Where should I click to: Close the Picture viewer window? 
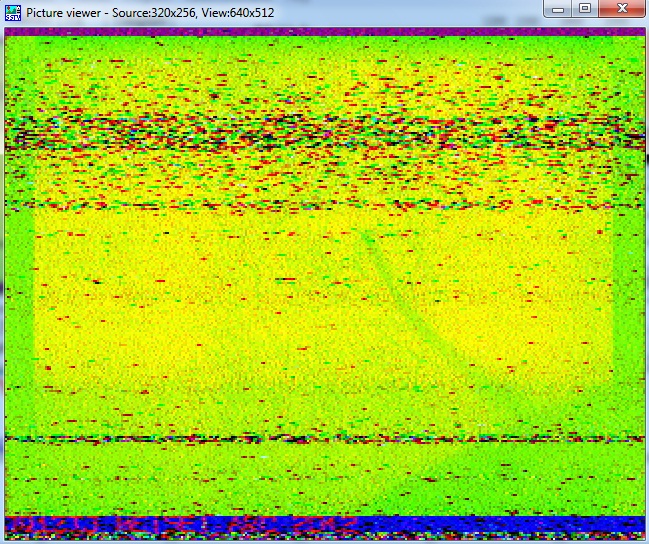coord(622,9)
